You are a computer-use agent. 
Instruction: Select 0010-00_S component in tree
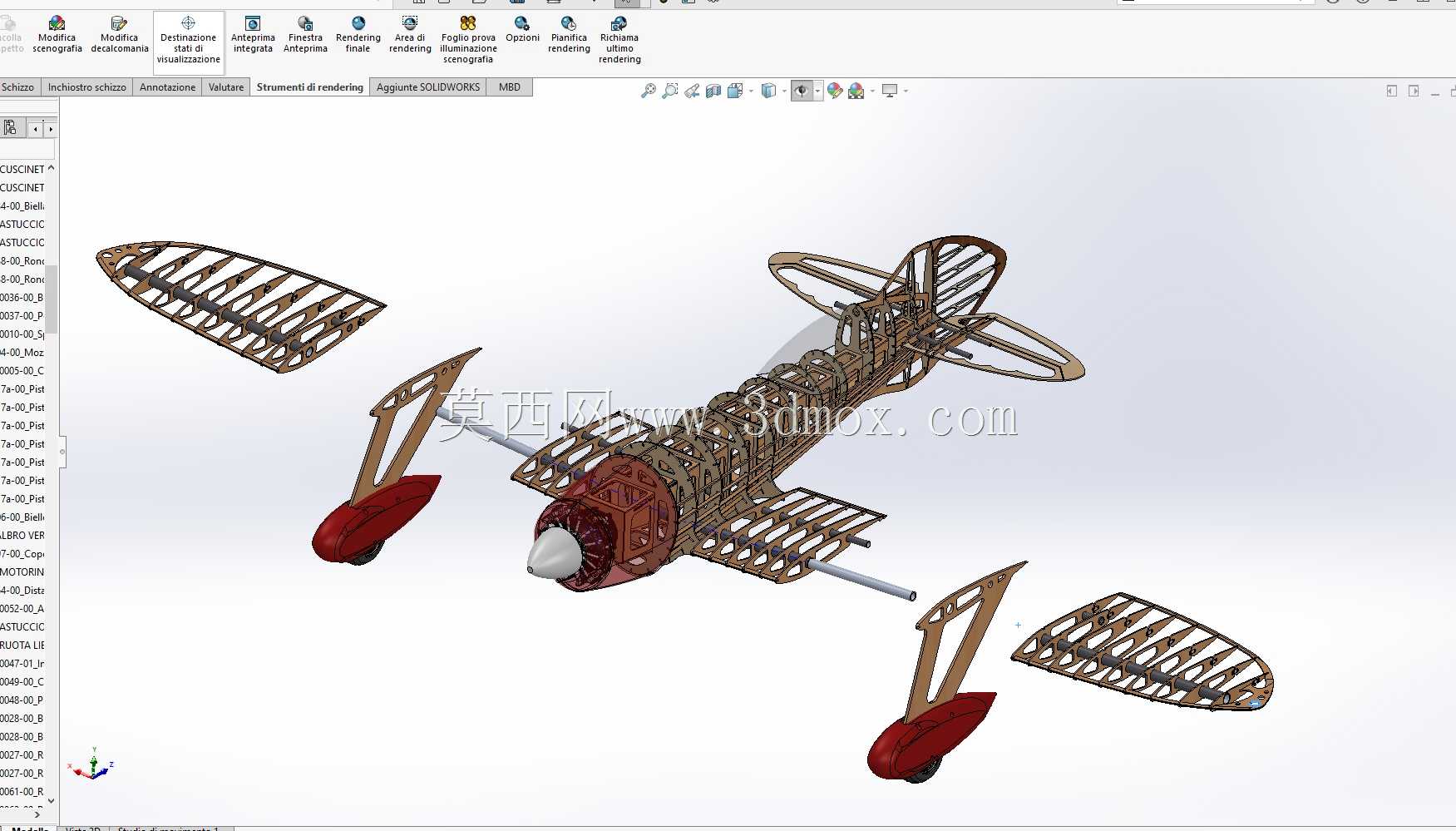pyautogui.click(x=22, y=334)
